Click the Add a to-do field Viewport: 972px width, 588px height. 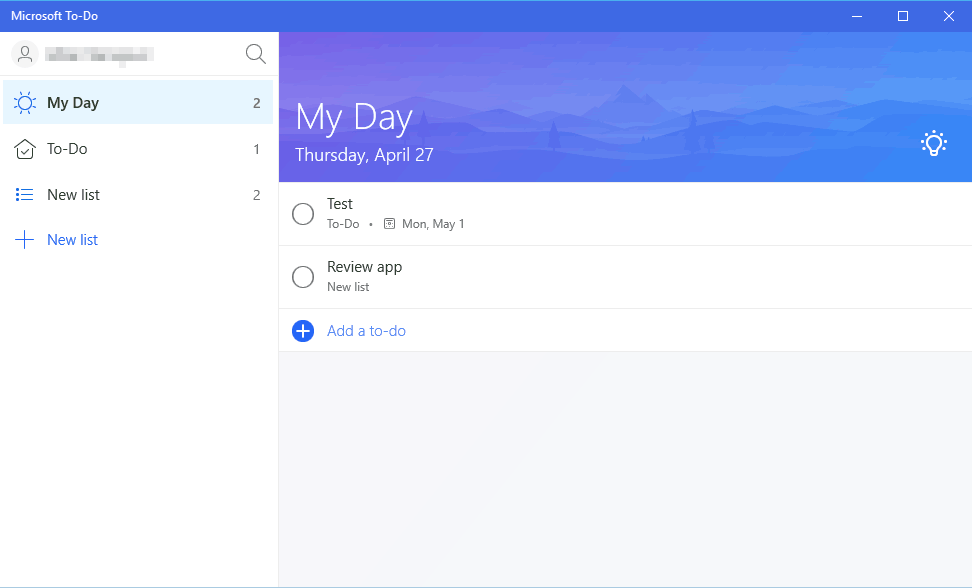625,331
